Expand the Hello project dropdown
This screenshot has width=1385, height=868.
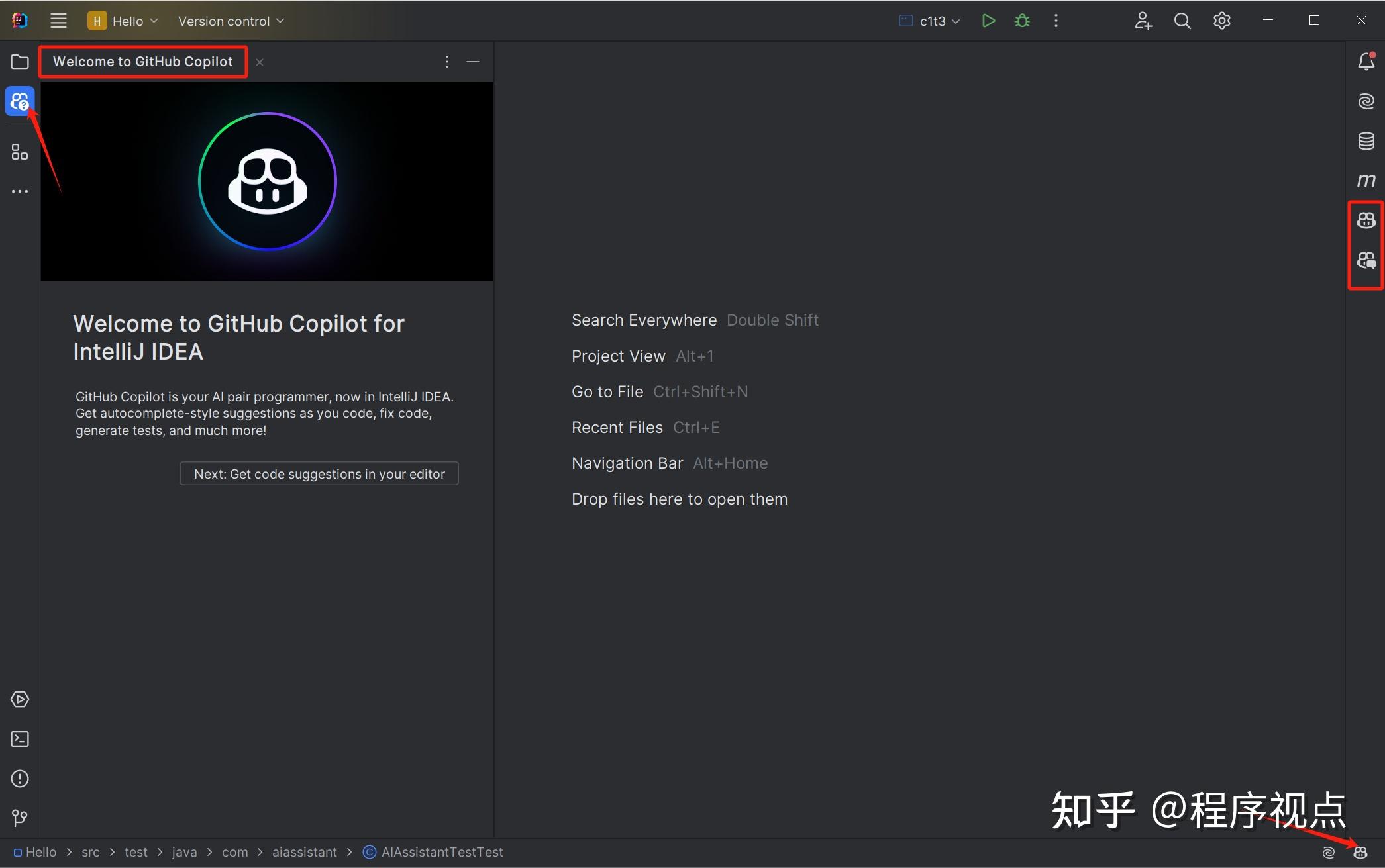(154, 21)
